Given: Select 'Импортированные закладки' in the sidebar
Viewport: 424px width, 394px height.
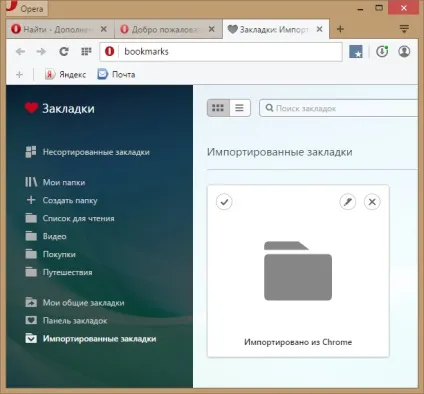Looking at the screenshot, I should click(91, 339).
